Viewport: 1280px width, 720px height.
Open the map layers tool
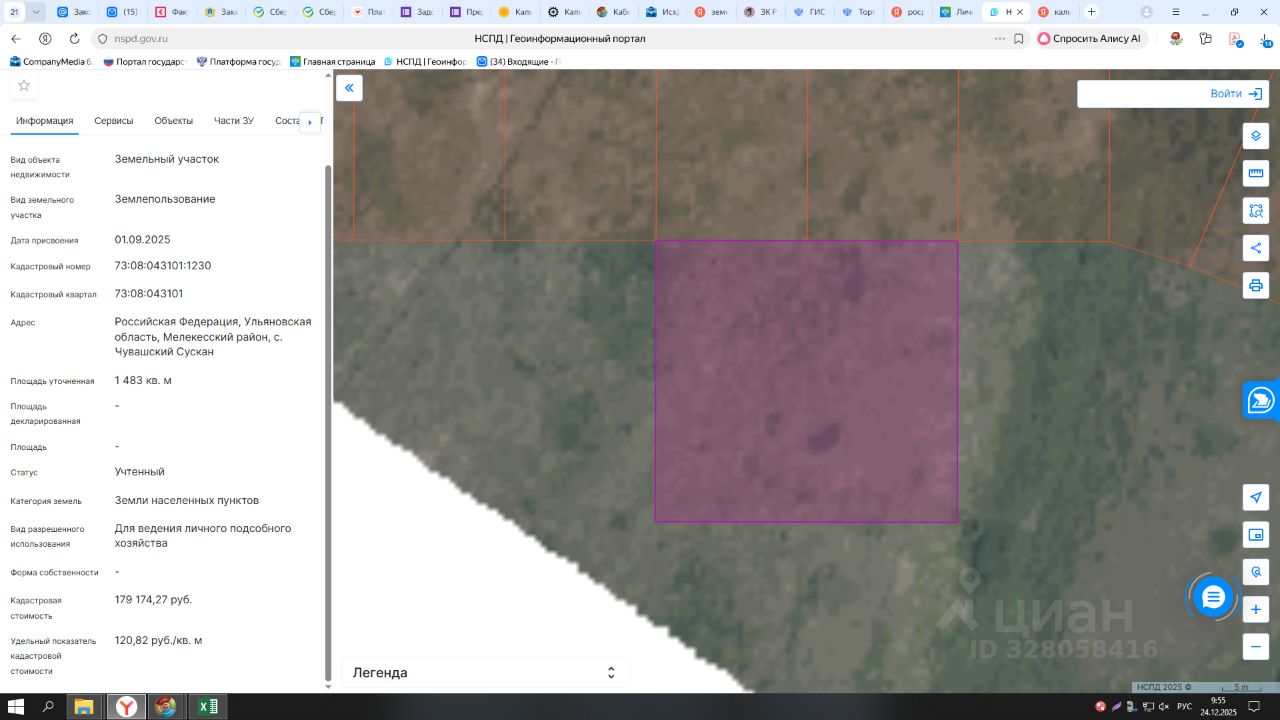(x=1256, y=136)
